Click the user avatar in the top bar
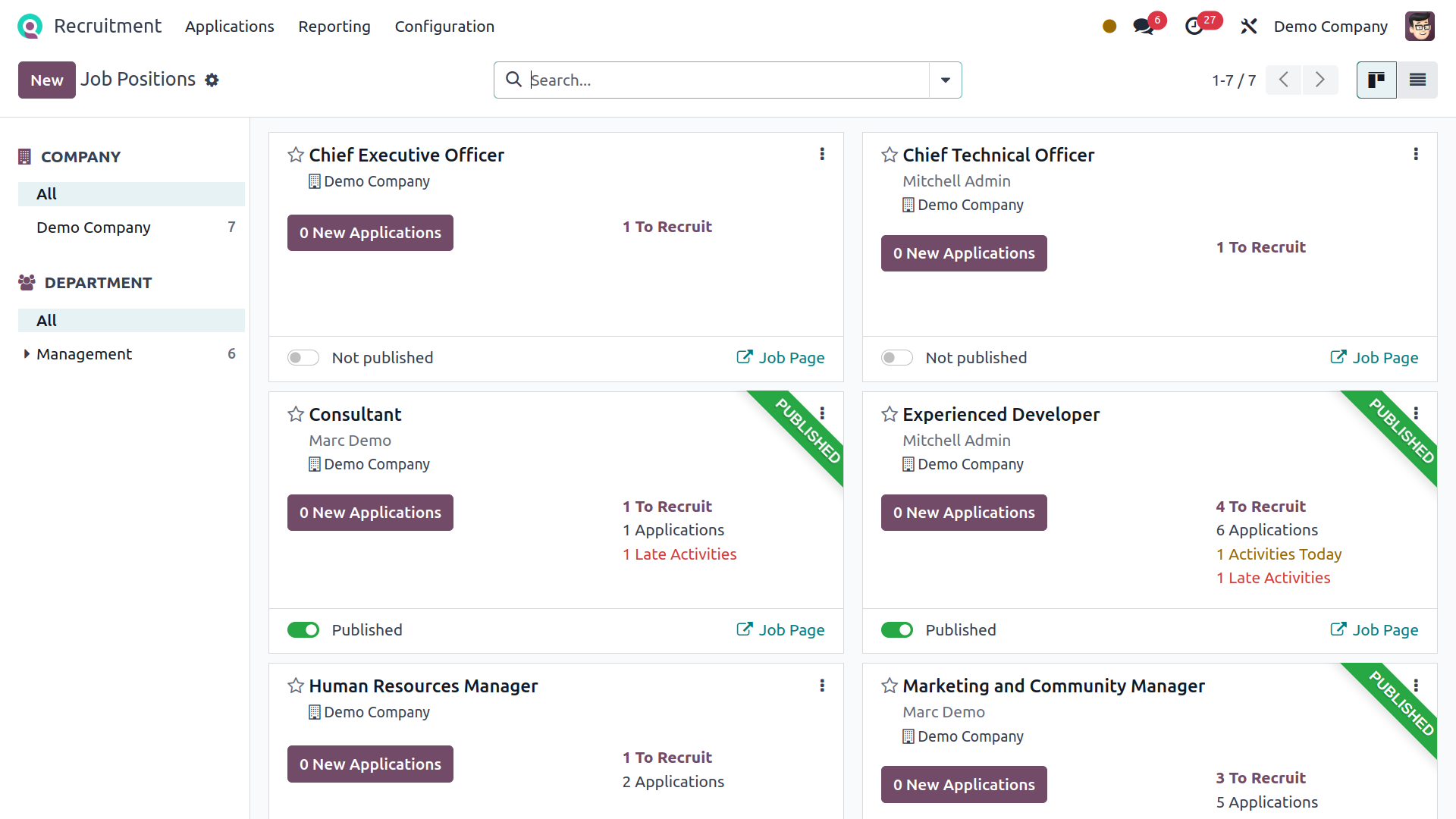The width and height of the screenshot is (1456, 819). [1420, 27]
